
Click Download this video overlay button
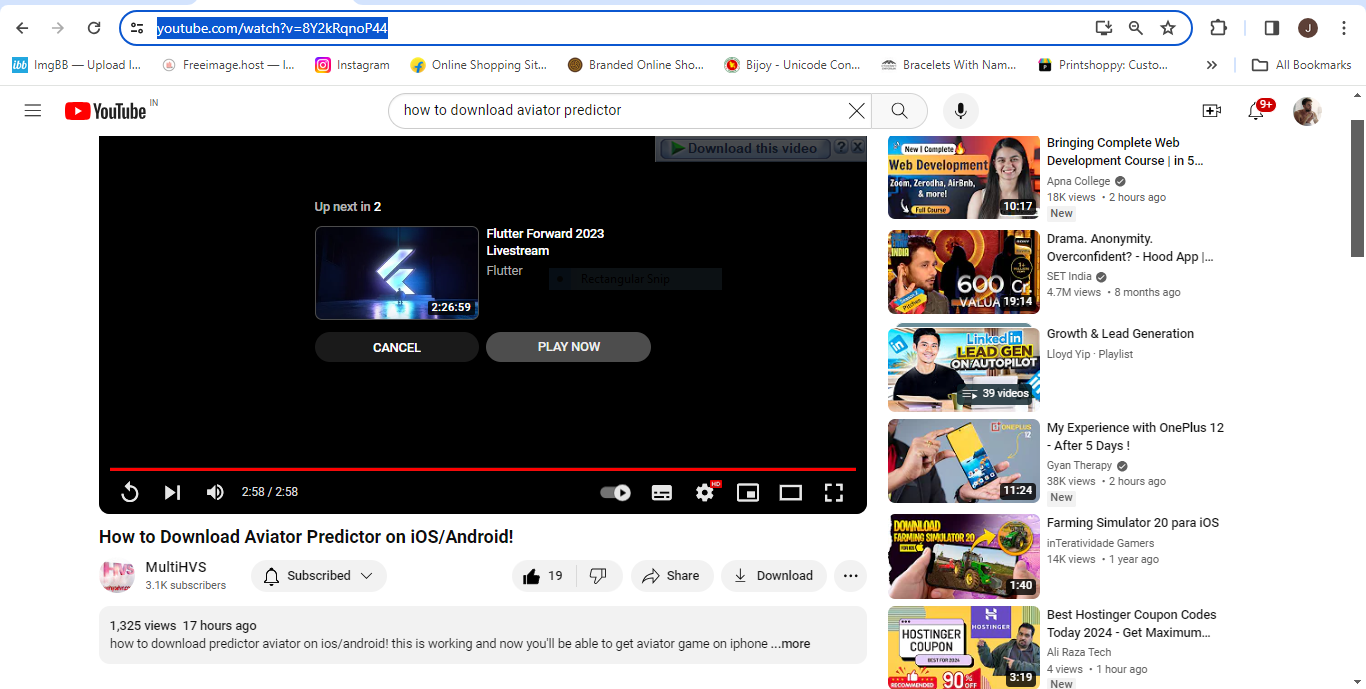click(x=744, y=148)
